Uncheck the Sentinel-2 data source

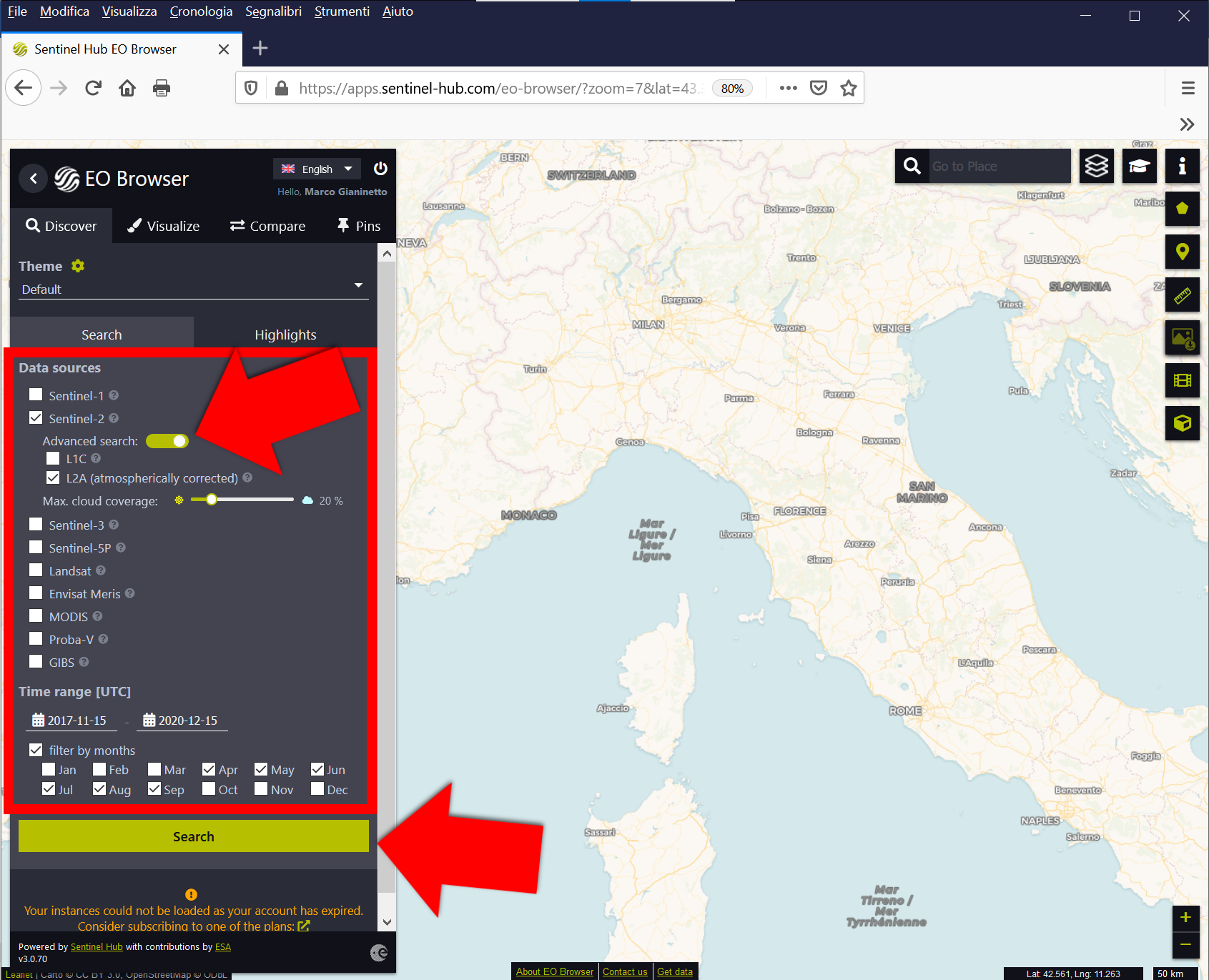click(x=36, y=417)
